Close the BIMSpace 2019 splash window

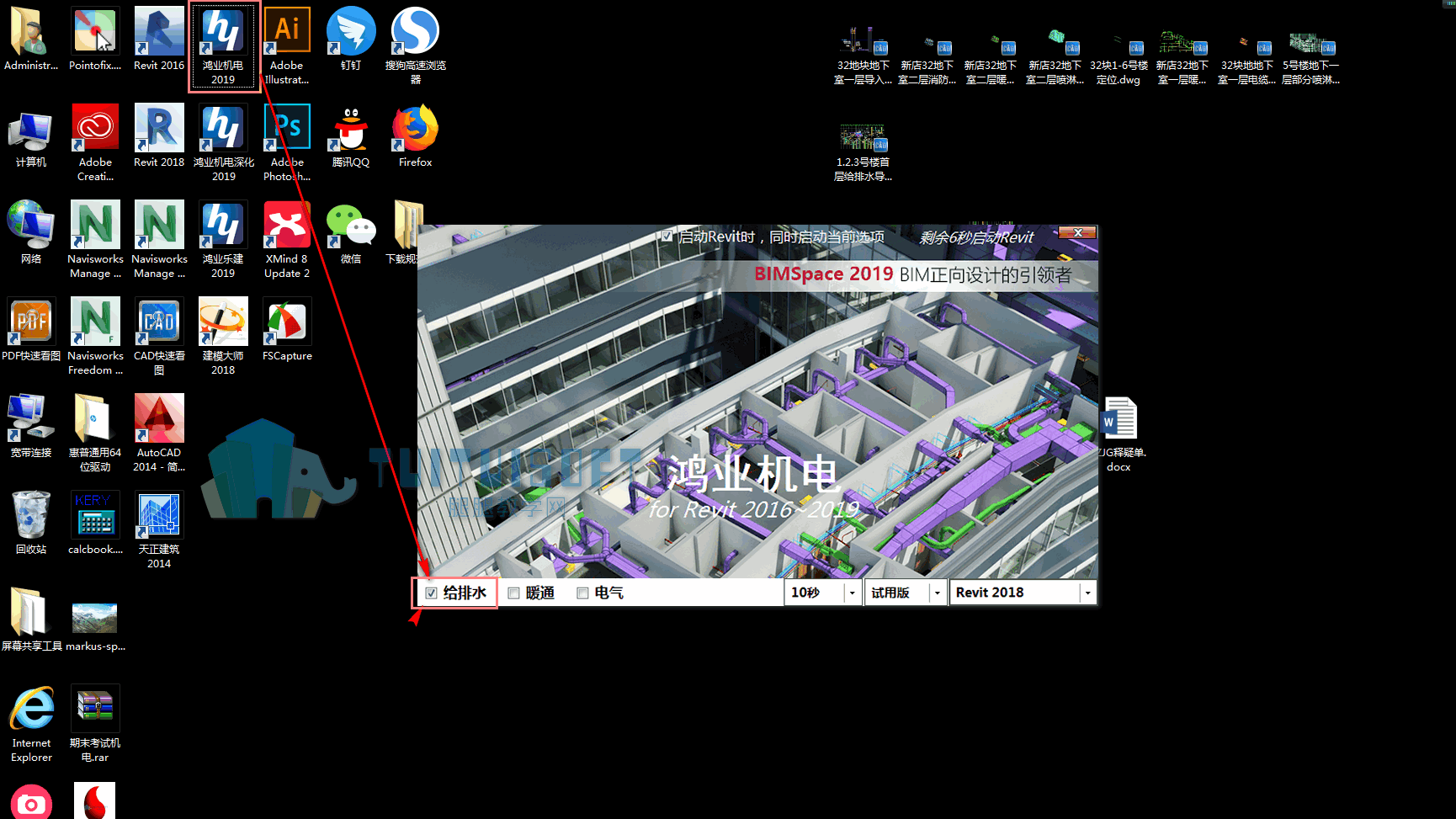point(1077,232)
